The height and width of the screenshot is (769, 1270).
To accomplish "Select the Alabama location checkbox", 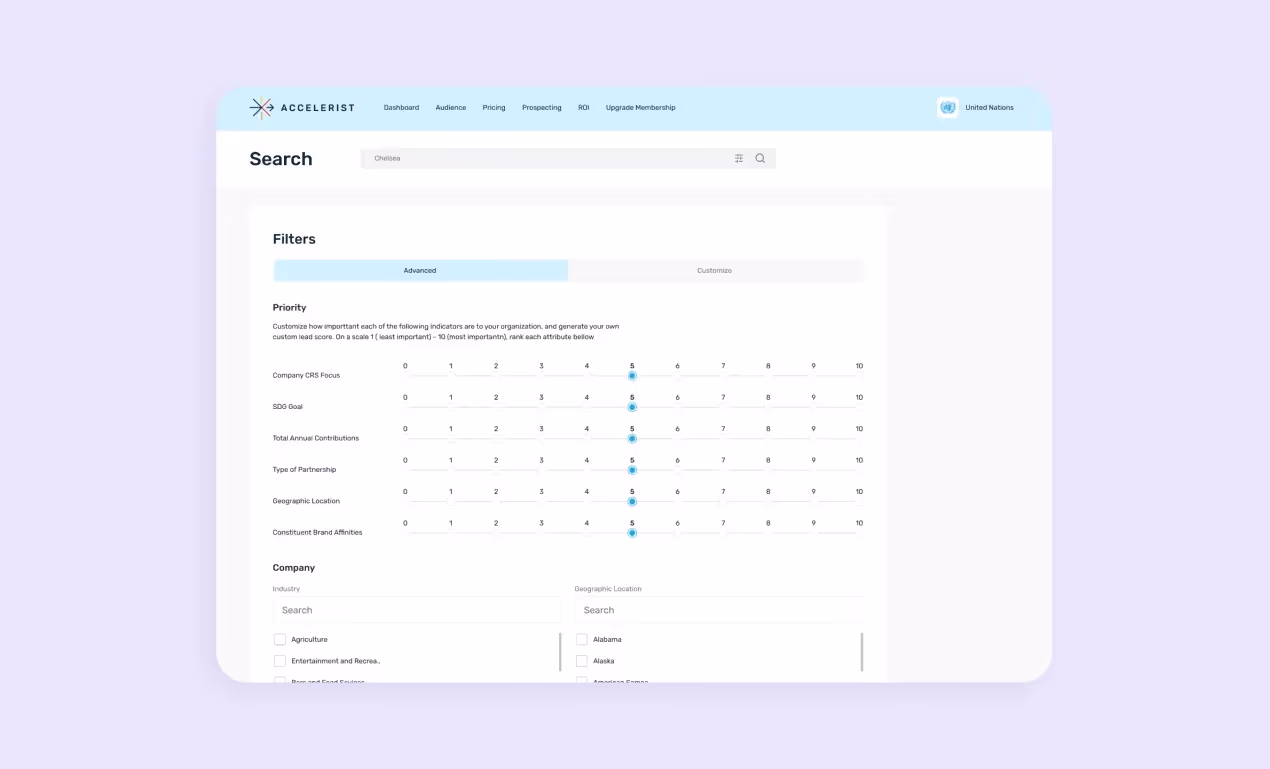I will [582, 639].
